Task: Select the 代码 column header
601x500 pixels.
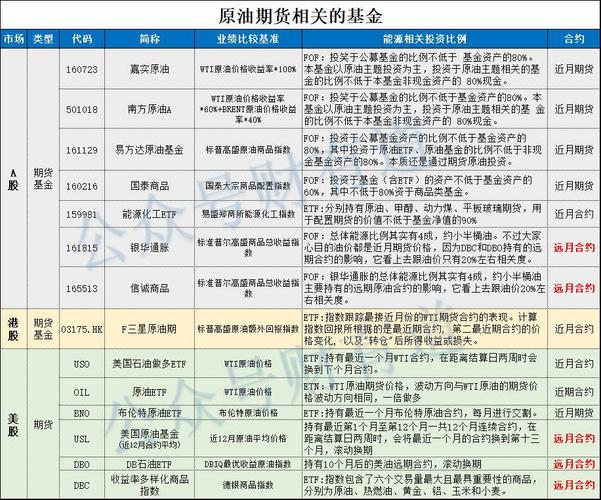Action: (82, 39)
